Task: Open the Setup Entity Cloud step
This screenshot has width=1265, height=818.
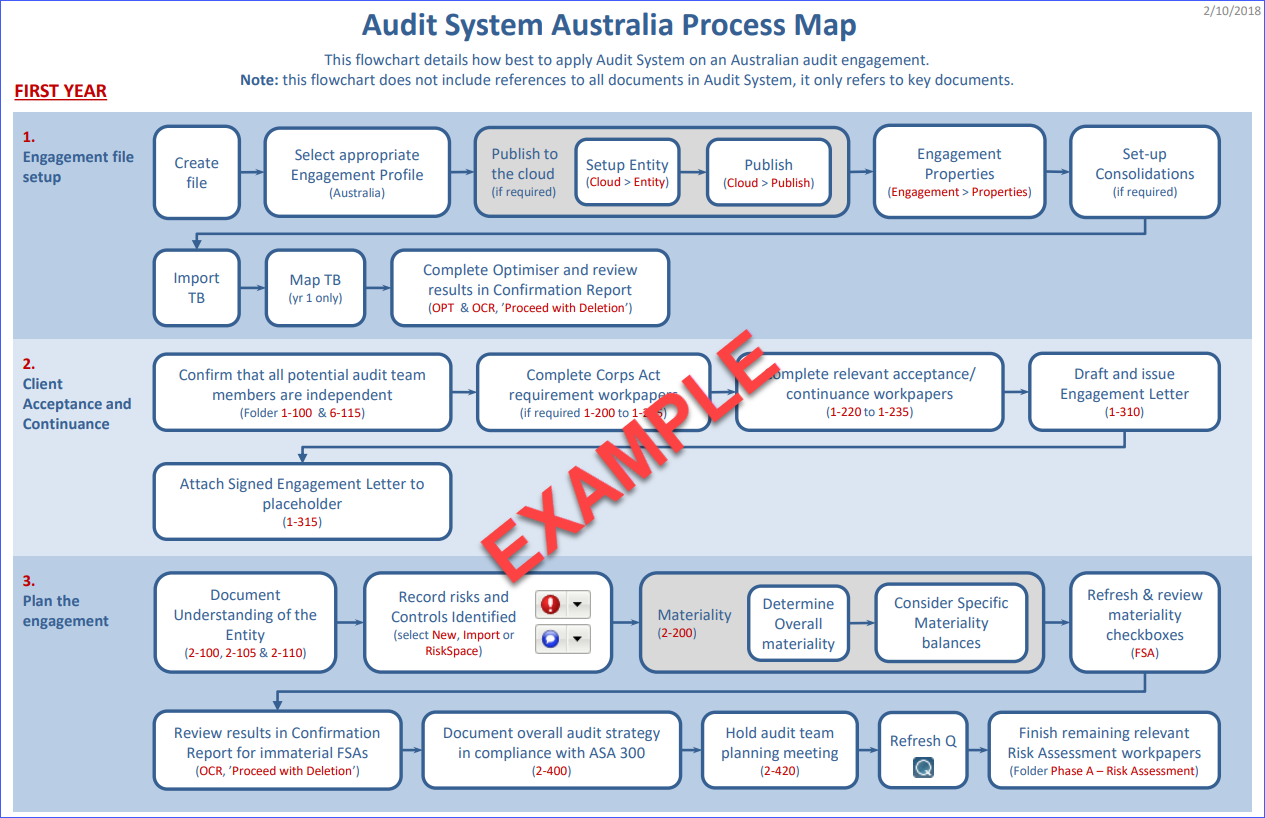Action: [627, 171]
